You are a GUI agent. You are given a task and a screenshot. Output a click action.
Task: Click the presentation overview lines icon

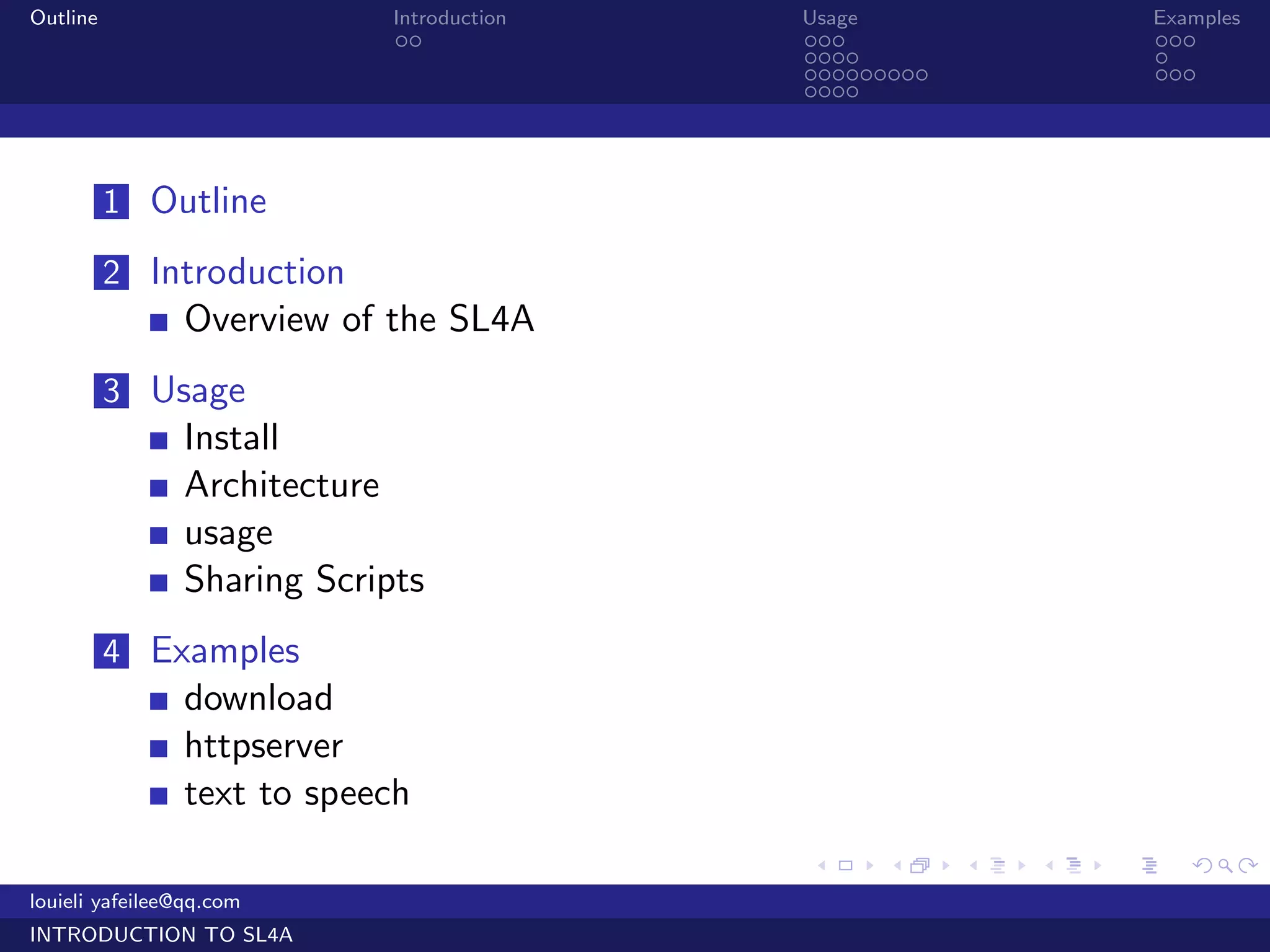coord(1149,865)
